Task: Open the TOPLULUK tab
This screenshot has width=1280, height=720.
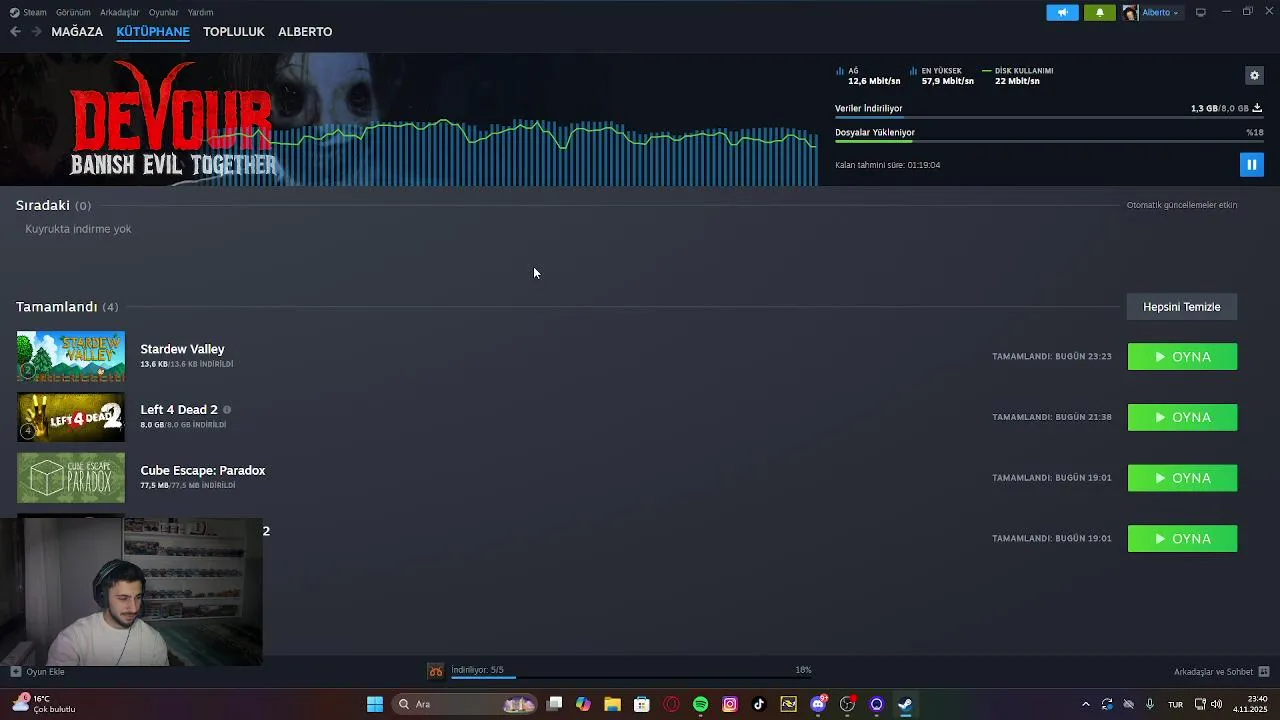Action: click(234, 32)
